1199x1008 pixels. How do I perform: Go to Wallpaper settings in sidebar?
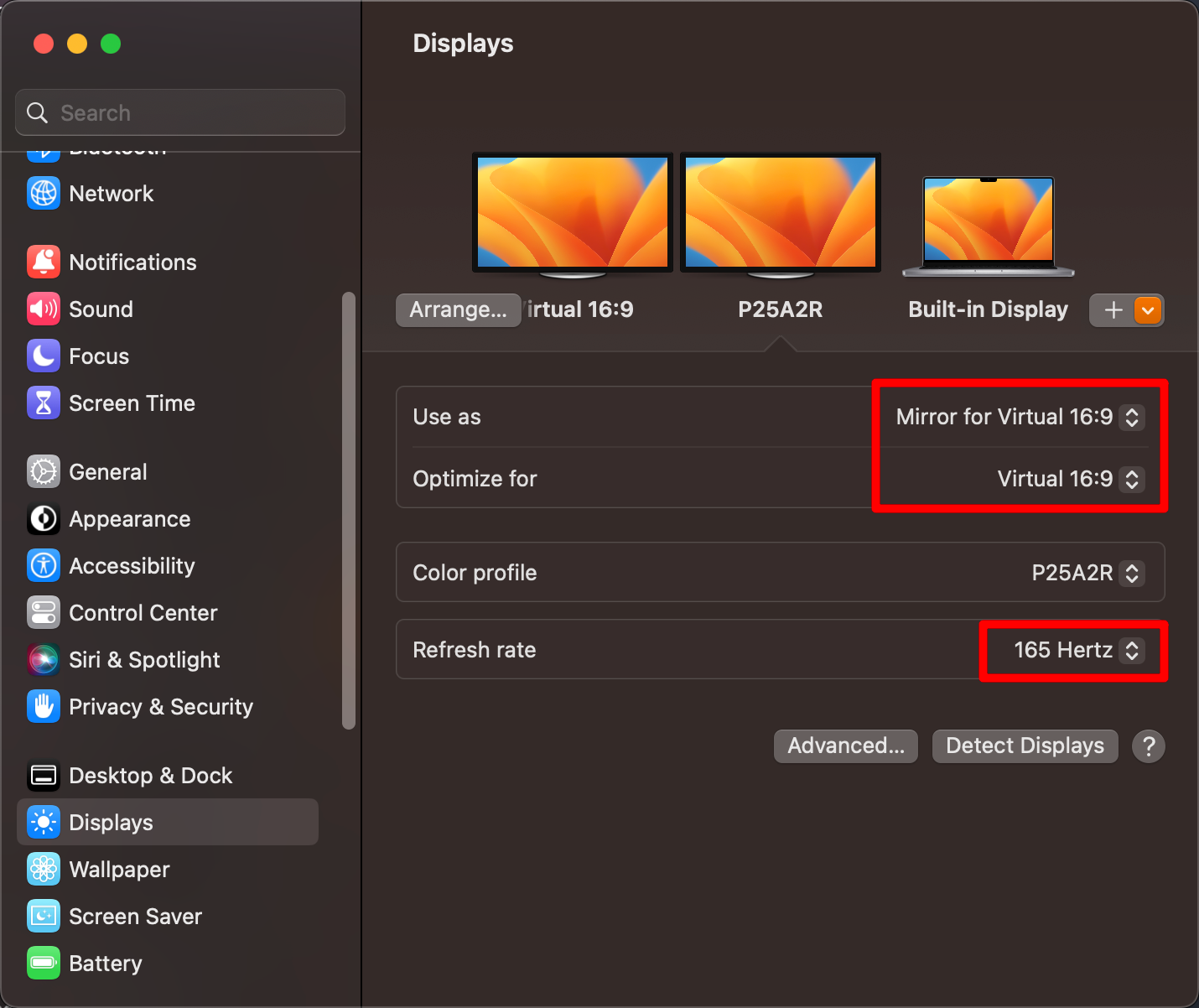[x=119, y=870]
